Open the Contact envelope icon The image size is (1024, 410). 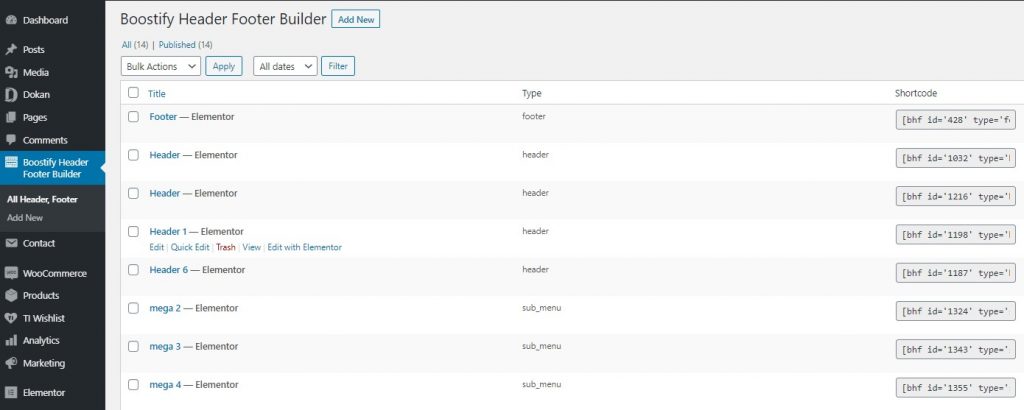click(x=10, y=243)
